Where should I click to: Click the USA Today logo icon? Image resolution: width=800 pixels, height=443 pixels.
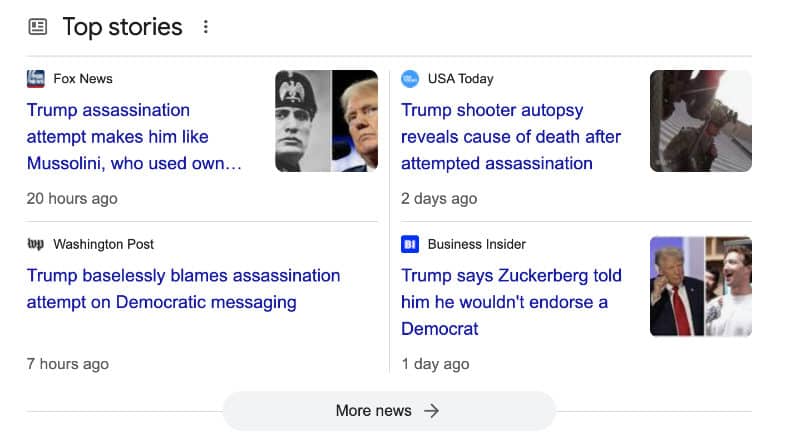410,79
